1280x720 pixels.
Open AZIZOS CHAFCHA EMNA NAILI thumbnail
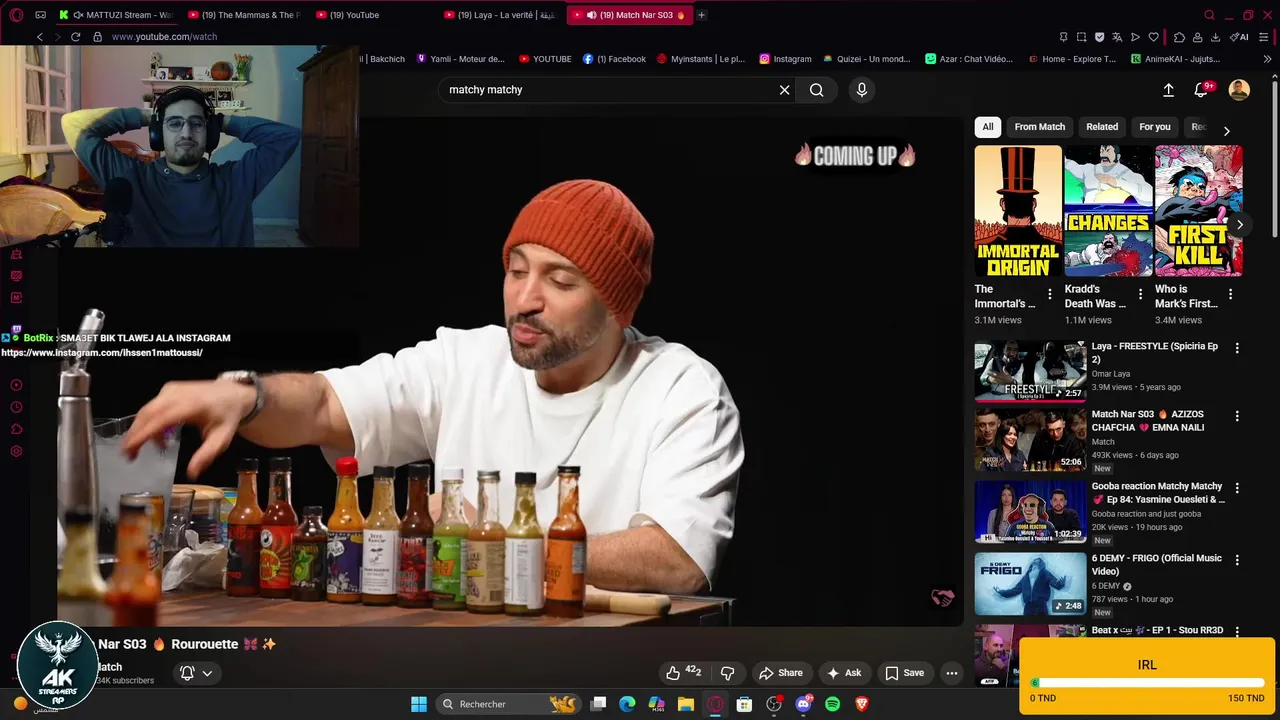click(1030, 439)
